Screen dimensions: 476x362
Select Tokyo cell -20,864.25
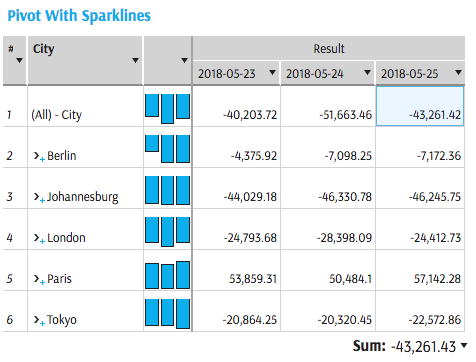point(236,312)
